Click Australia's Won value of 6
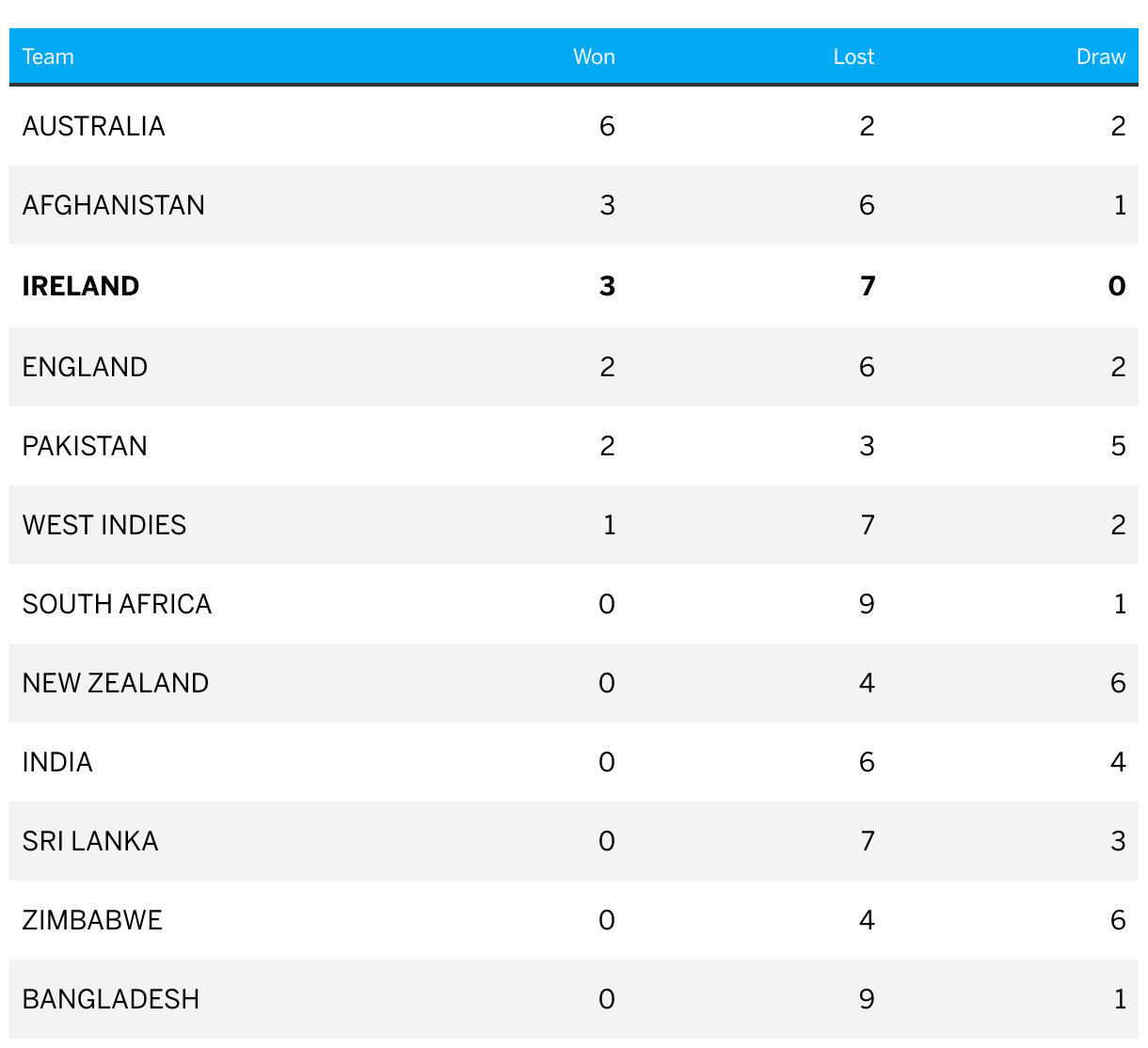 point(607,126)
